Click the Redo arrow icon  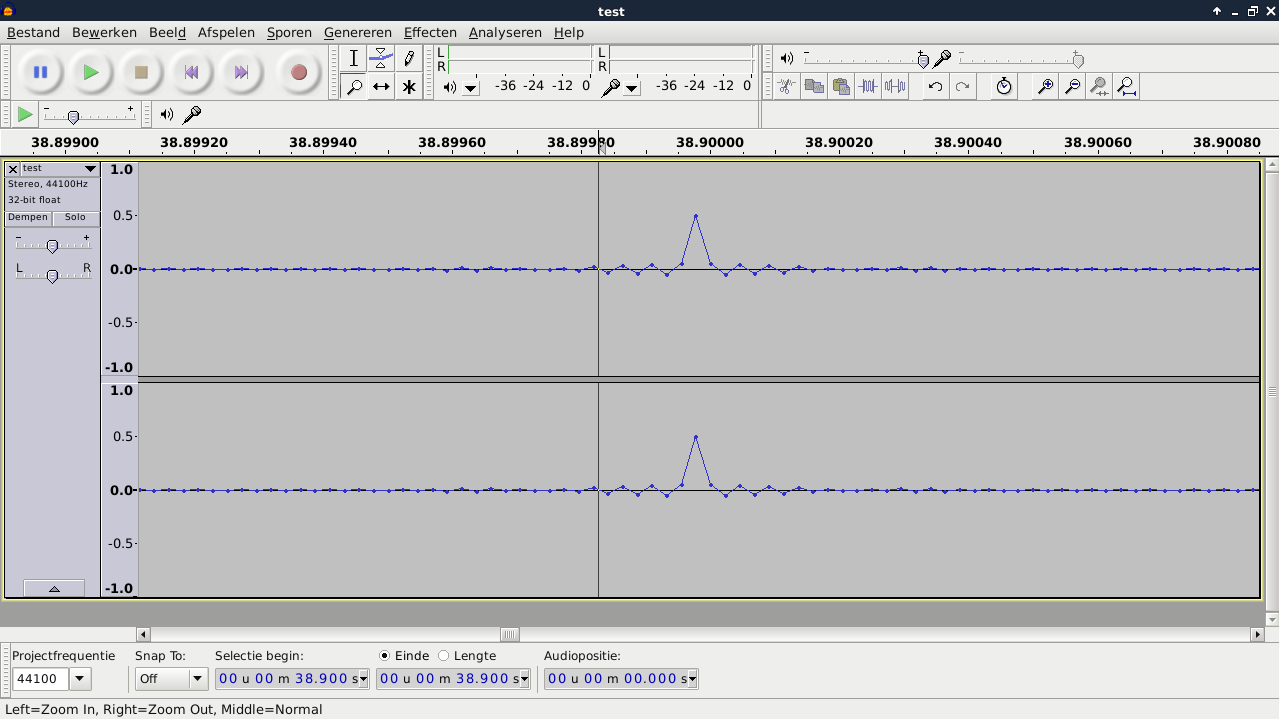pyautogui.click(x=962, y=86)
